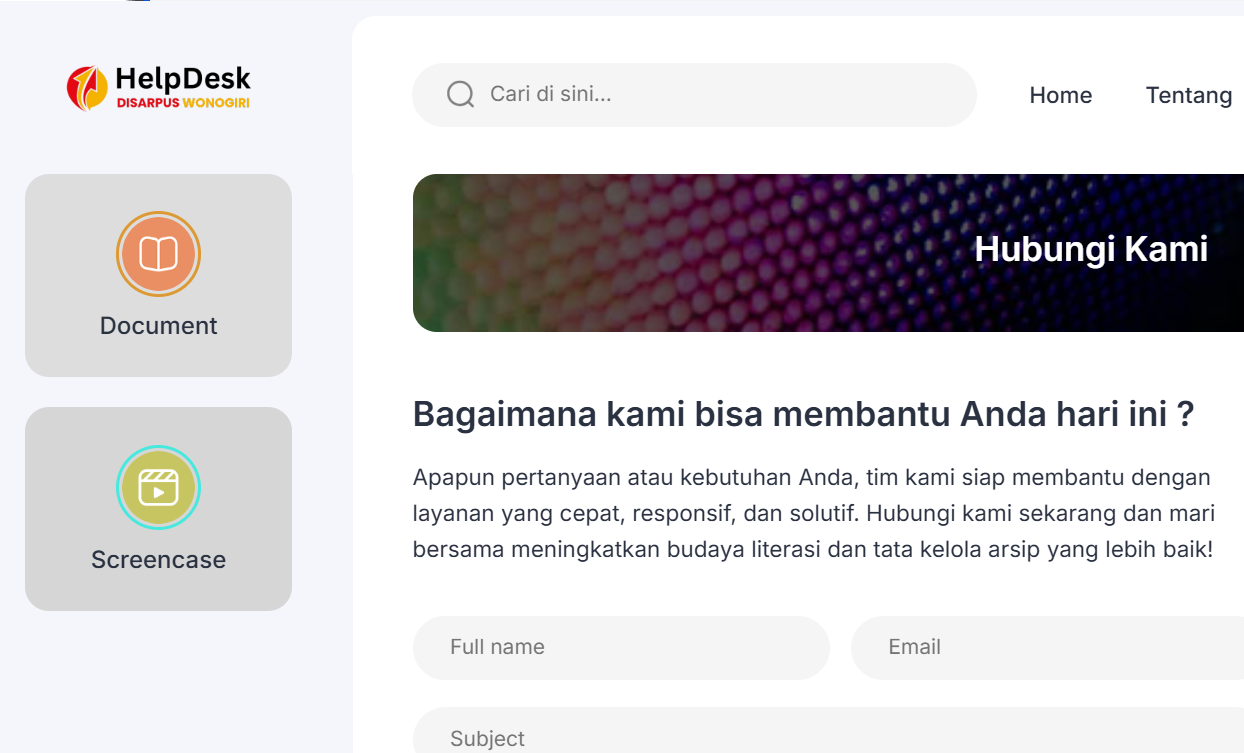The image size is (1244, 753).
Task: Click the HelpDesk flame logo emblem
Action: point(87,87)
